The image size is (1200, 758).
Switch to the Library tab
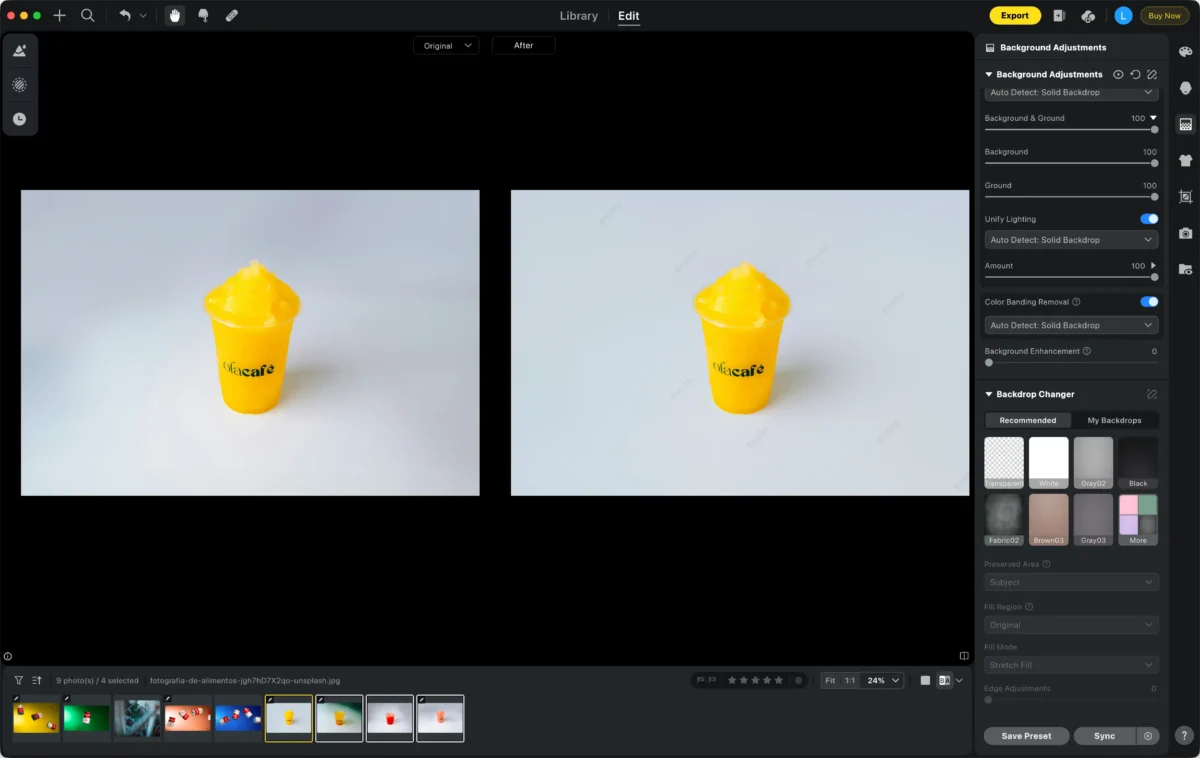point(579,16)
